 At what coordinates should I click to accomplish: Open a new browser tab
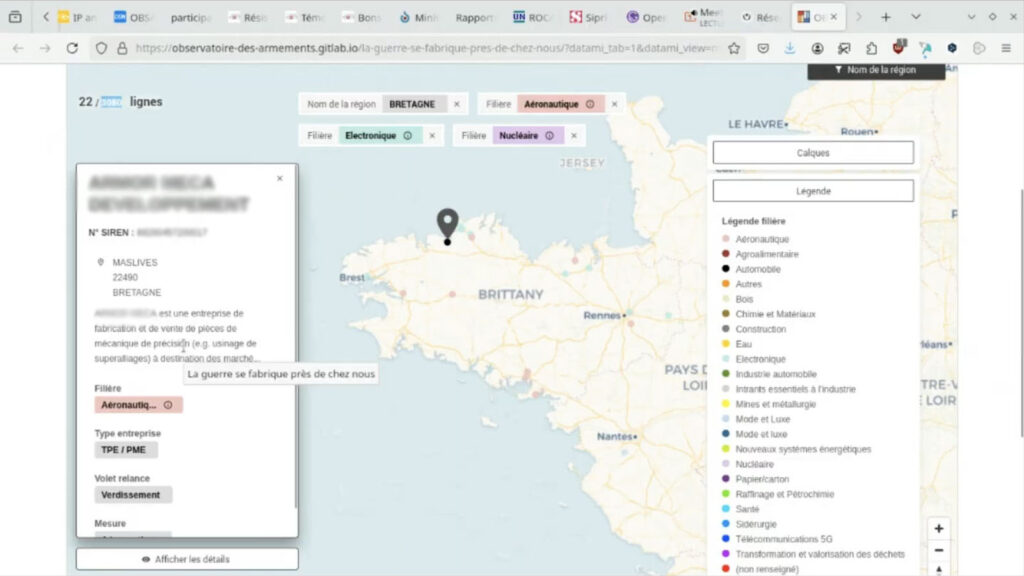click(x=886, y=17)
